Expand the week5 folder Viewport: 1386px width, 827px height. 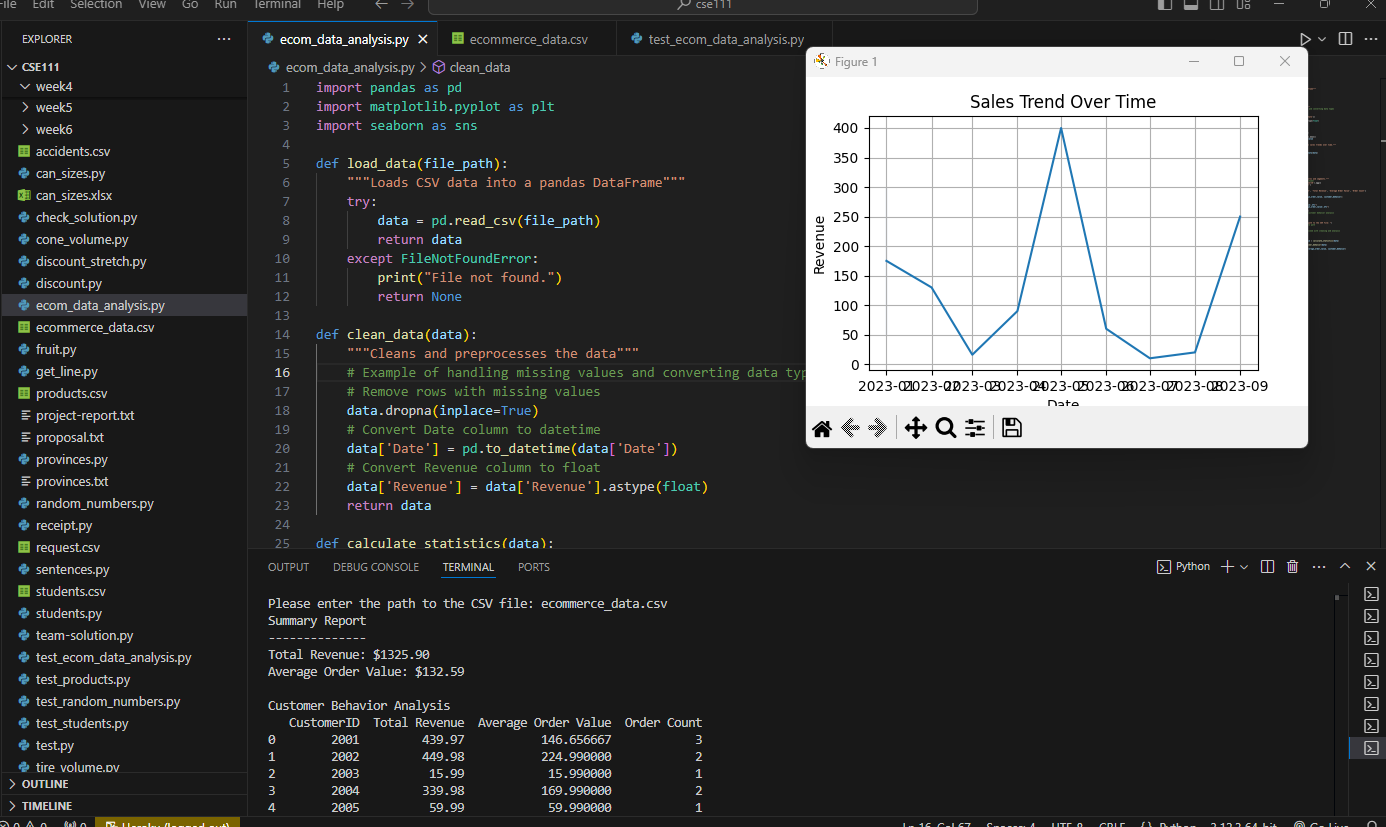coord(53,107)
